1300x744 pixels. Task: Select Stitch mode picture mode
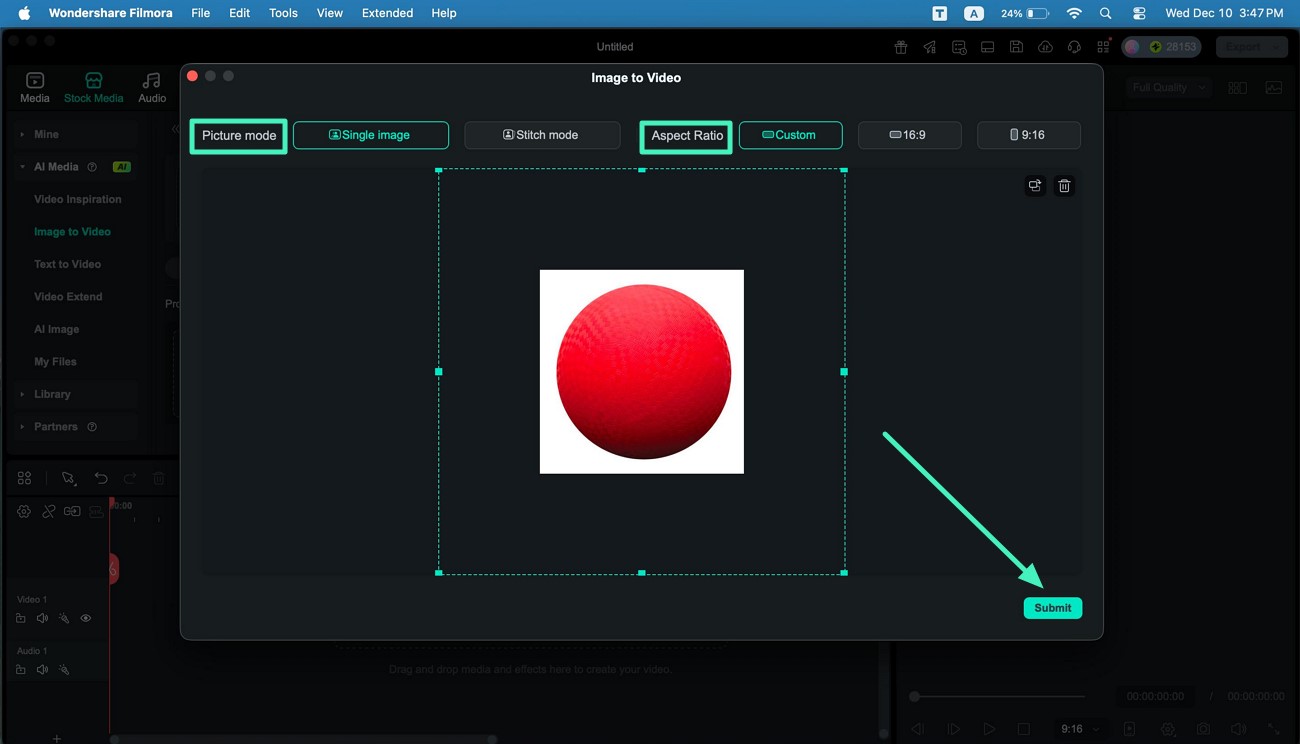pyautogui.click(x=542, y=135)
